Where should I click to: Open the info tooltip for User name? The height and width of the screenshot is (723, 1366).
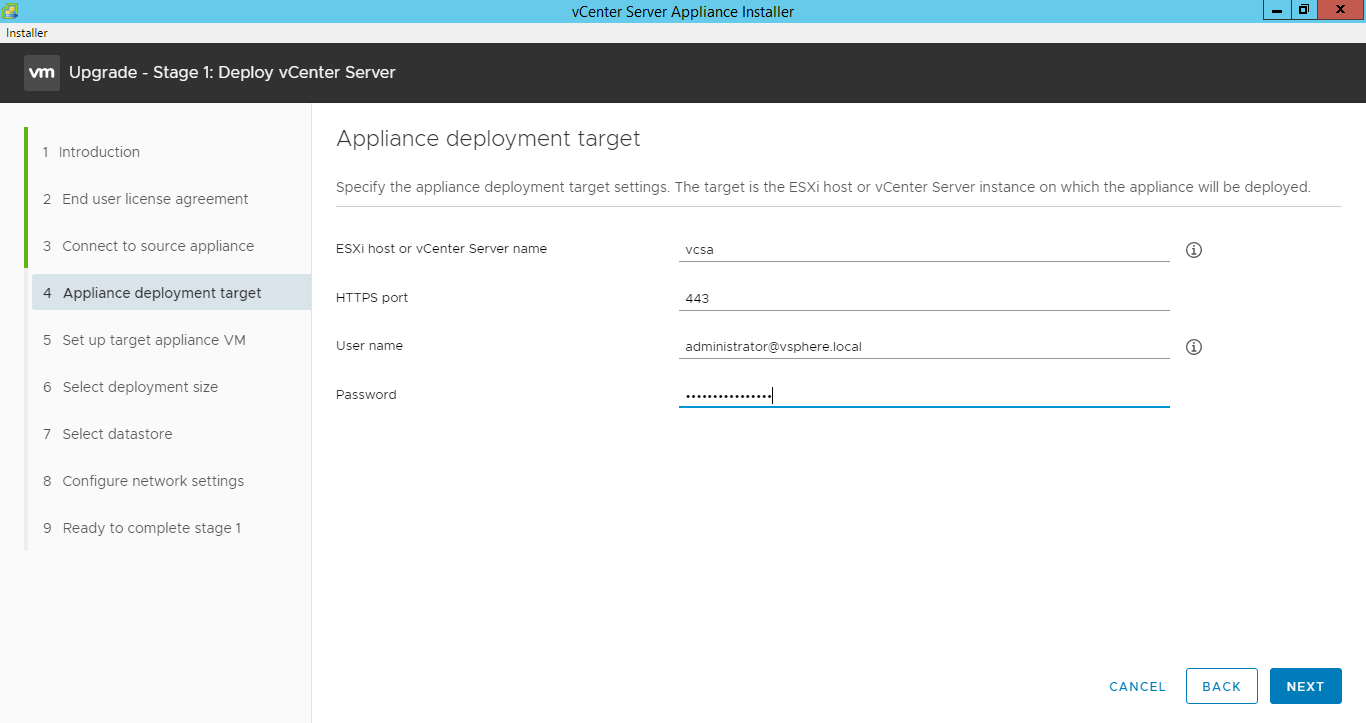(x=1193, y=346)
